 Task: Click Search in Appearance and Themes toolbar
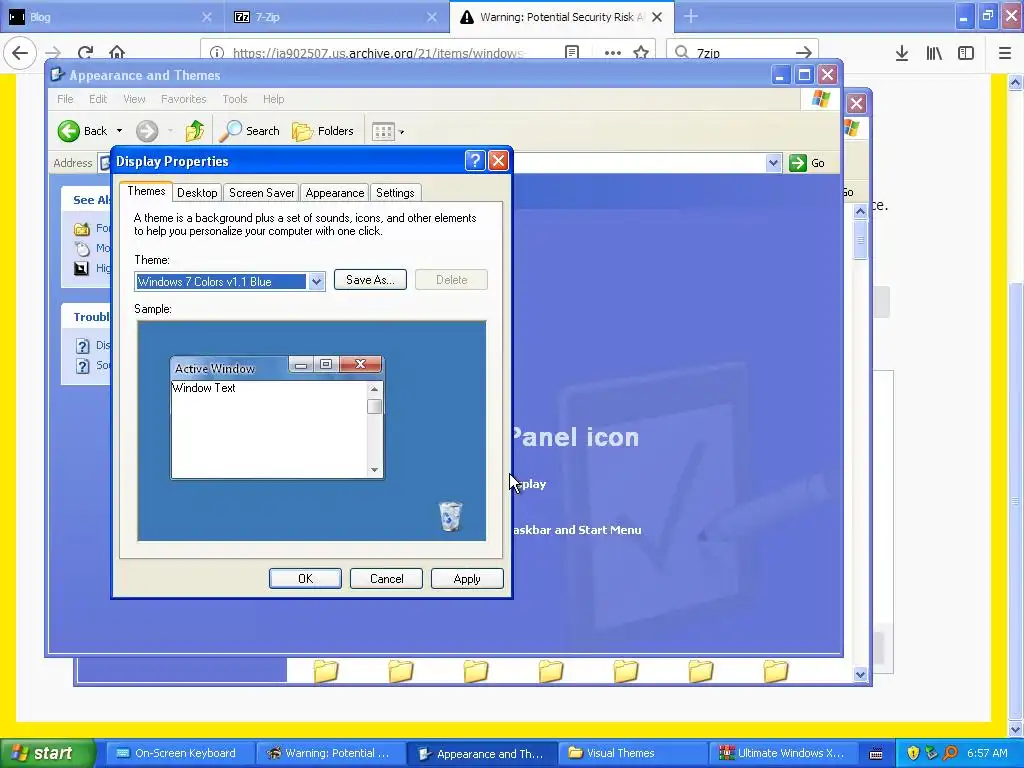point(249,131)
